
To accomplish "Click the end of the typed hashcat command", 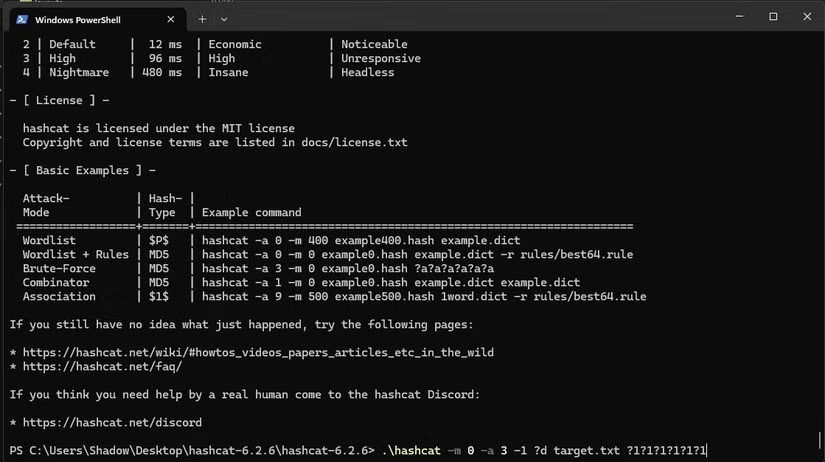I will point(706,450).
